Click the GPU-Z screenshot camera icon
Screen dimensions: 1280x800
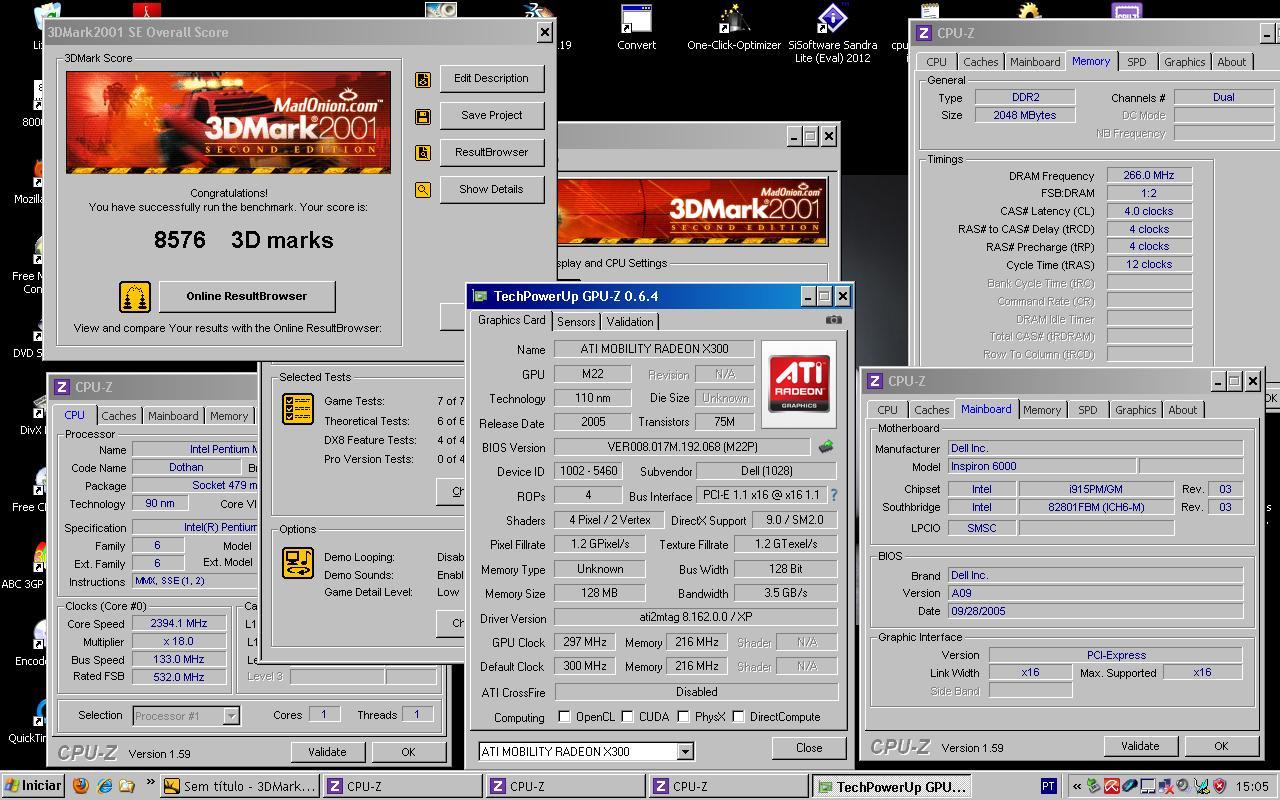(834, 320)
